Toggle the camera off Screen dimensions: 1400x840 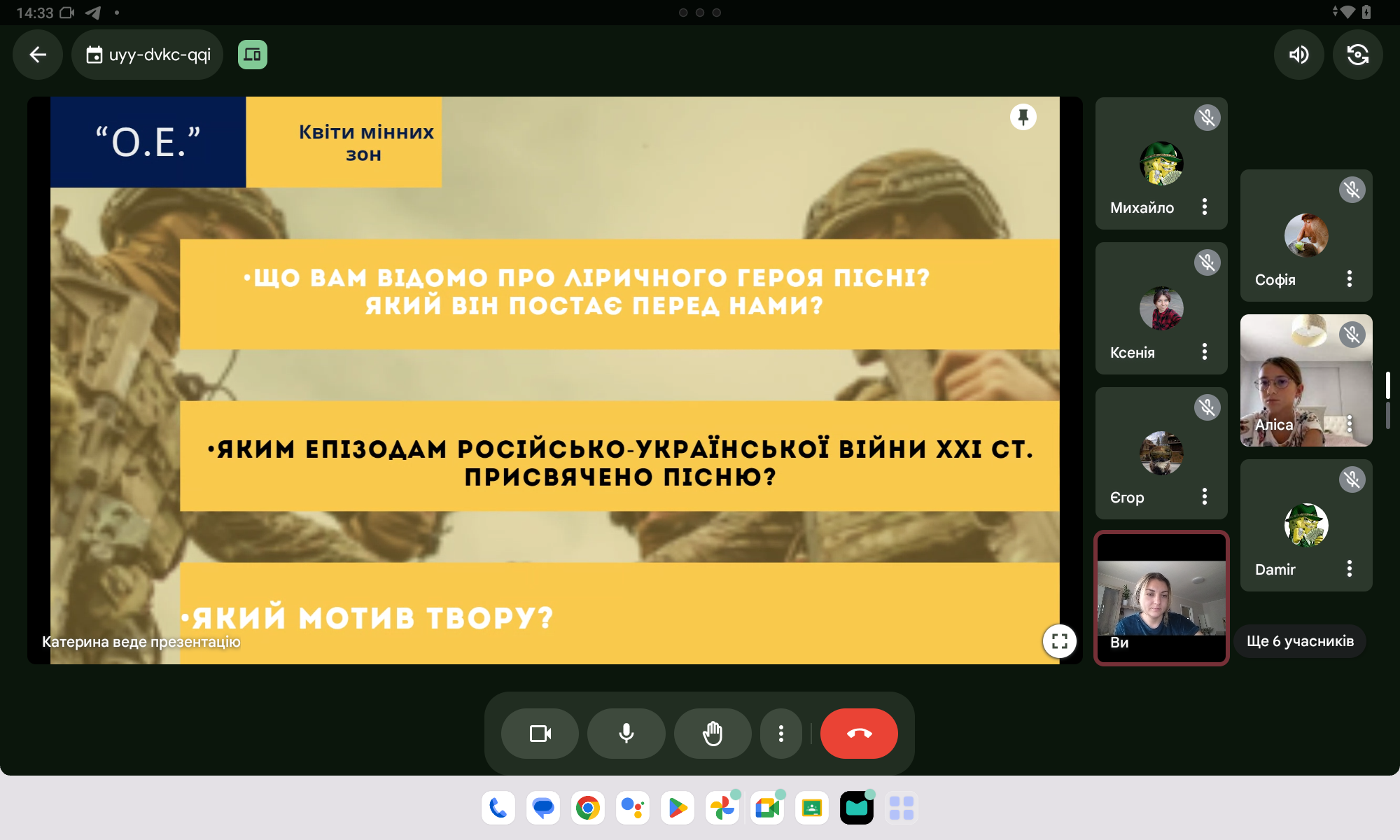coord(540,734)
